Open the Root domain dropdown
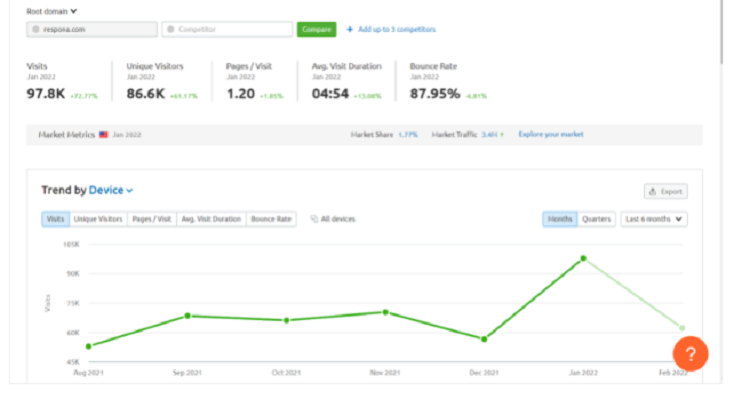750x399 pixels. point(52,11)
